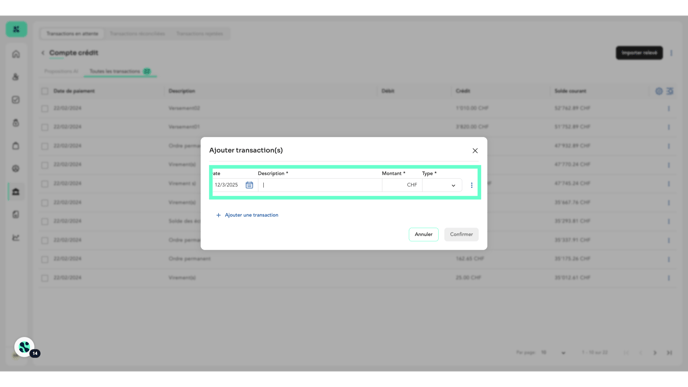Open row menu for balance 35'012.61 CHF

669,278
